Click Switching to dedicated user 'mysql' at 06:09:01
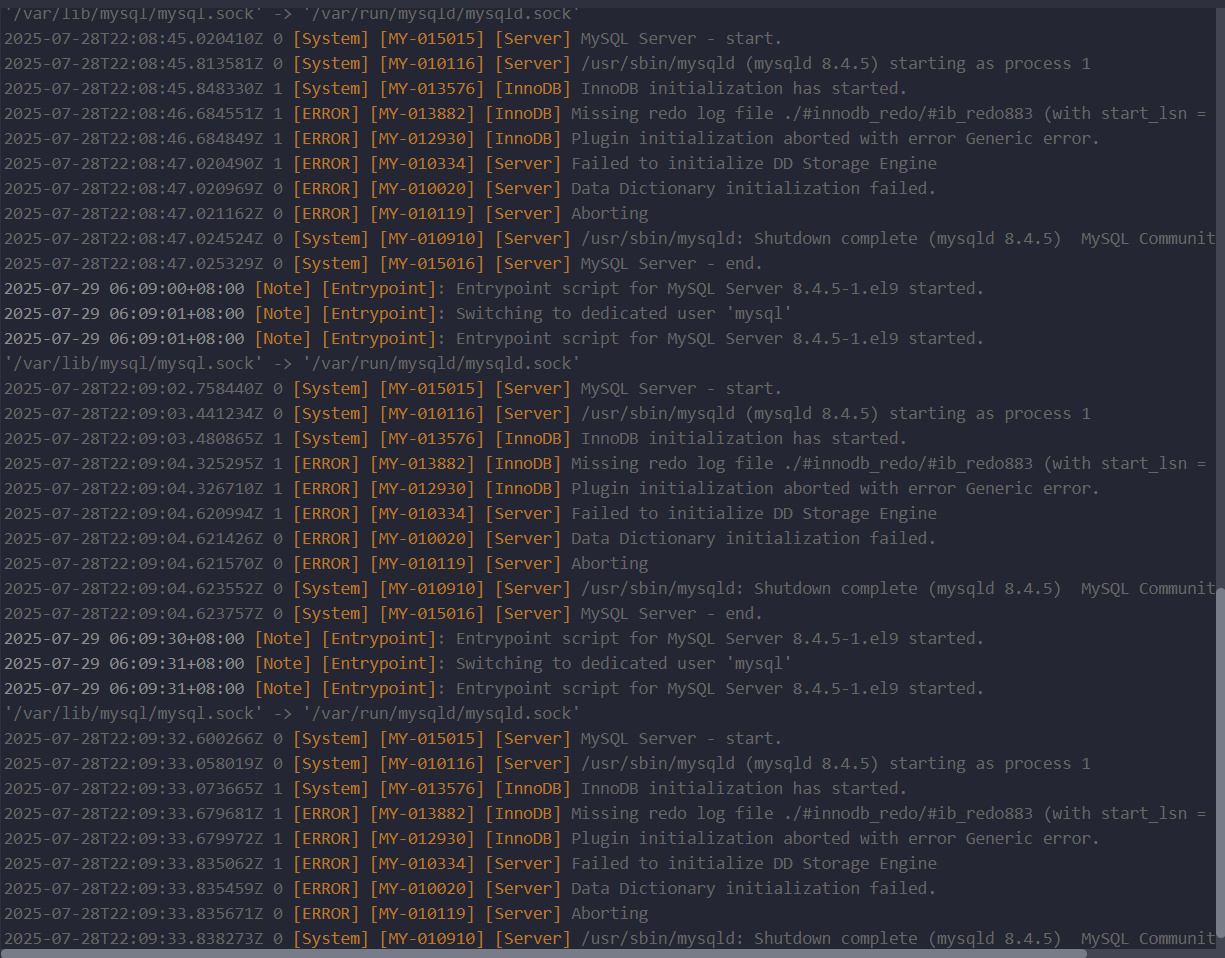This screenshot has height=958, width=1225. click(624, 313)
